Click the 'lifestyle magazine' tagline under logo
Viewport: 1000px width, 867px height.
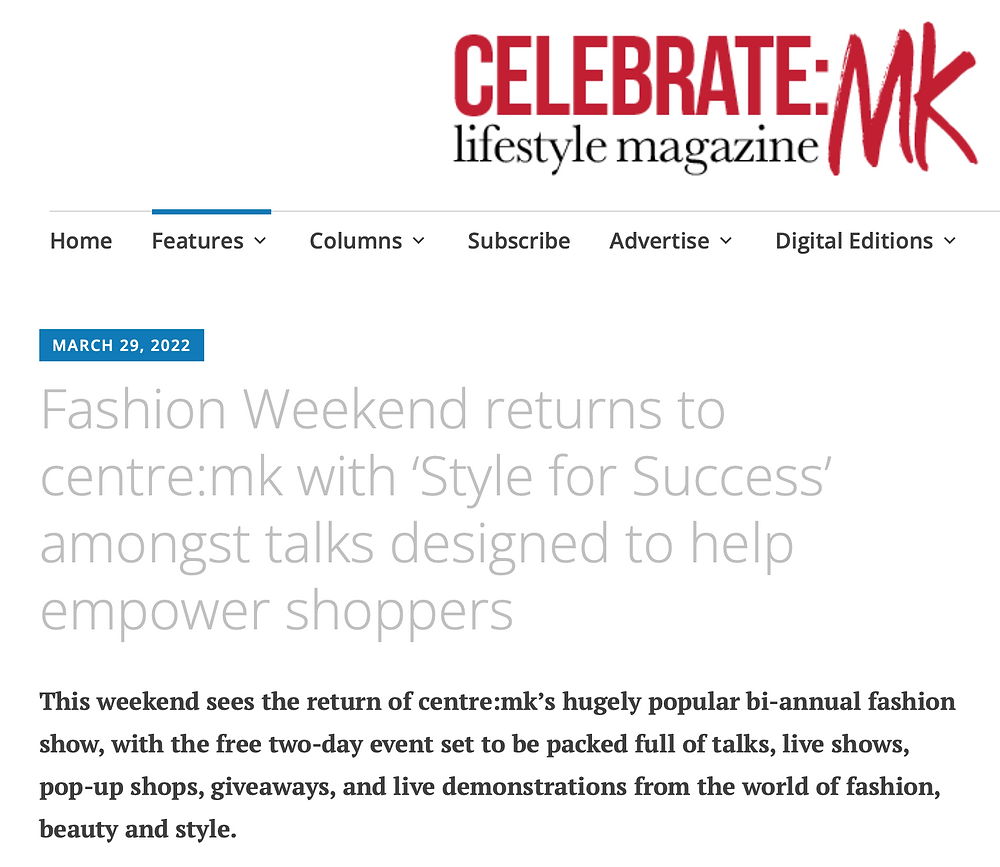(x=635, y=147)
